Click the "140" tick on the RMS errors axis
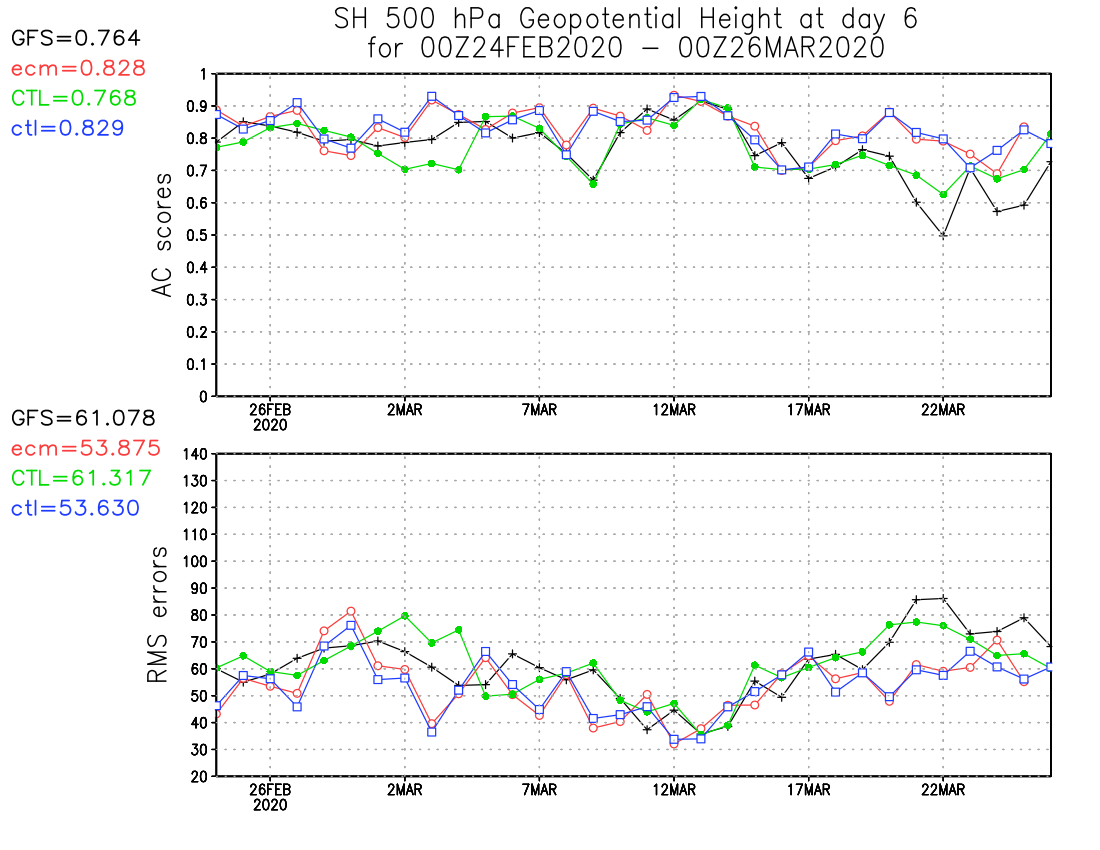The image size is (1100, 850). click(196, 454)
